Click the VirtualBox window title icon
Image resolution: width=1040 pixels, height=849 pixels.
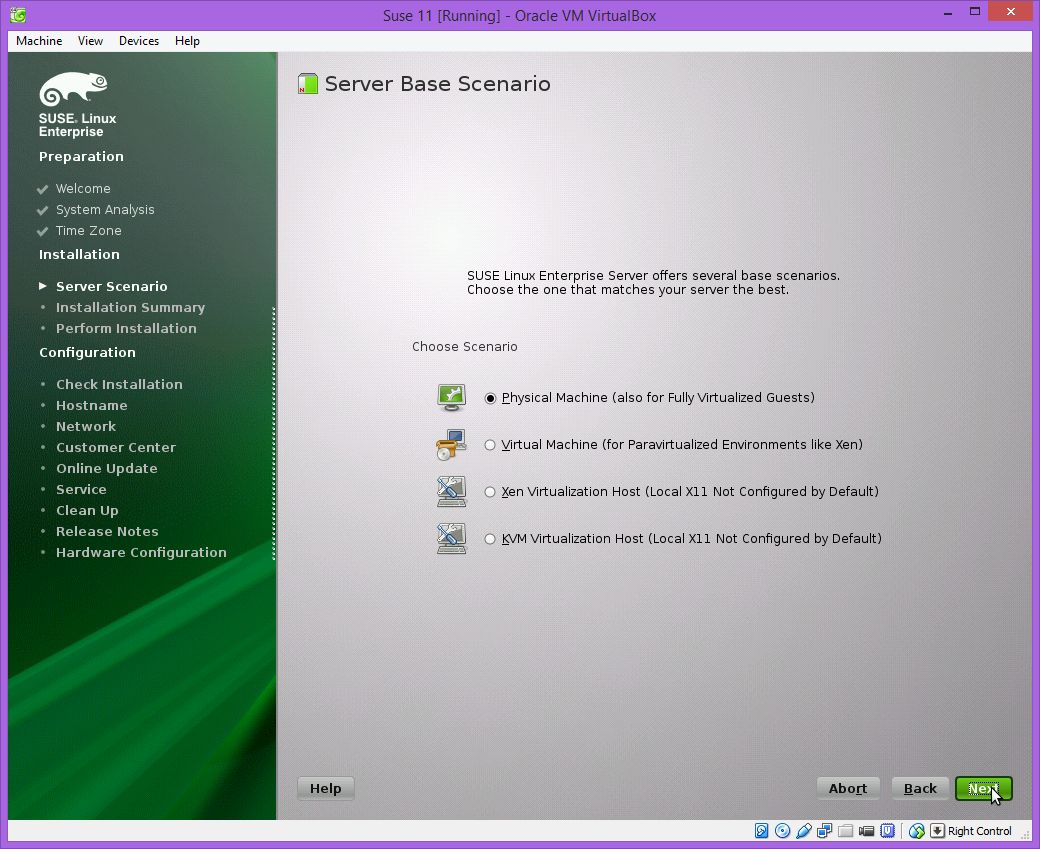[19, 15]
